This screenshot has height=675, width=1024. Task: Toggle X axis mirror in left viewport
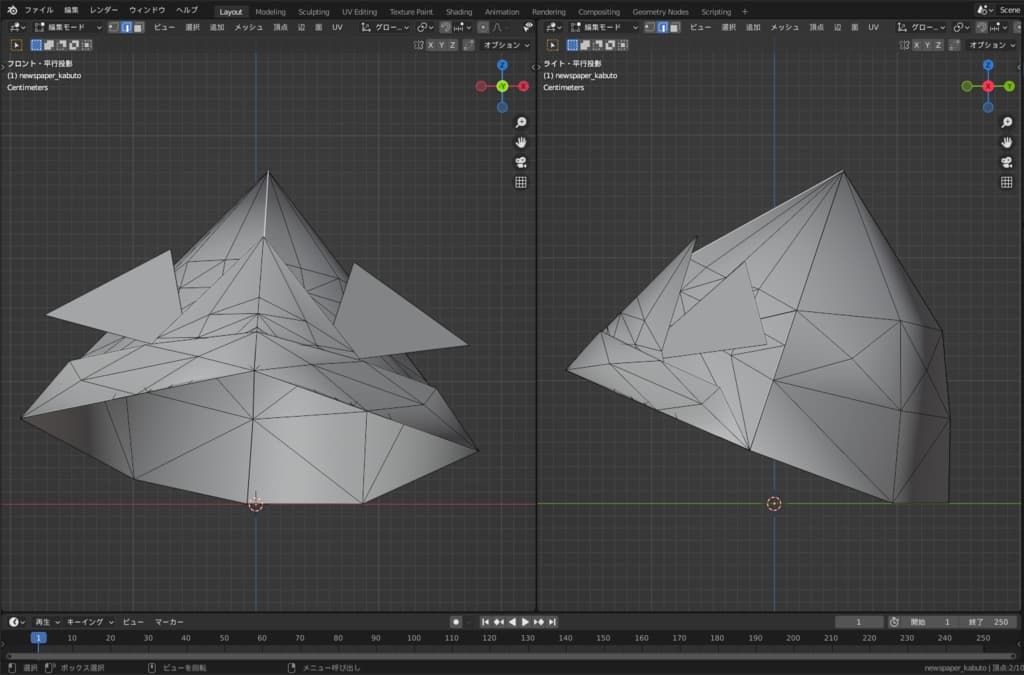tap(431, 45)
